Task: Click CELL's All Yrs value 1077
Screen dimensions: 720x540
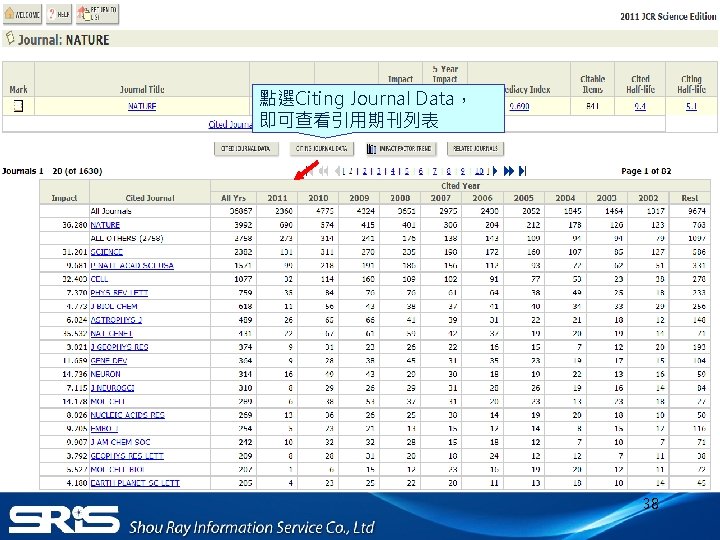Action: (243, 279)
